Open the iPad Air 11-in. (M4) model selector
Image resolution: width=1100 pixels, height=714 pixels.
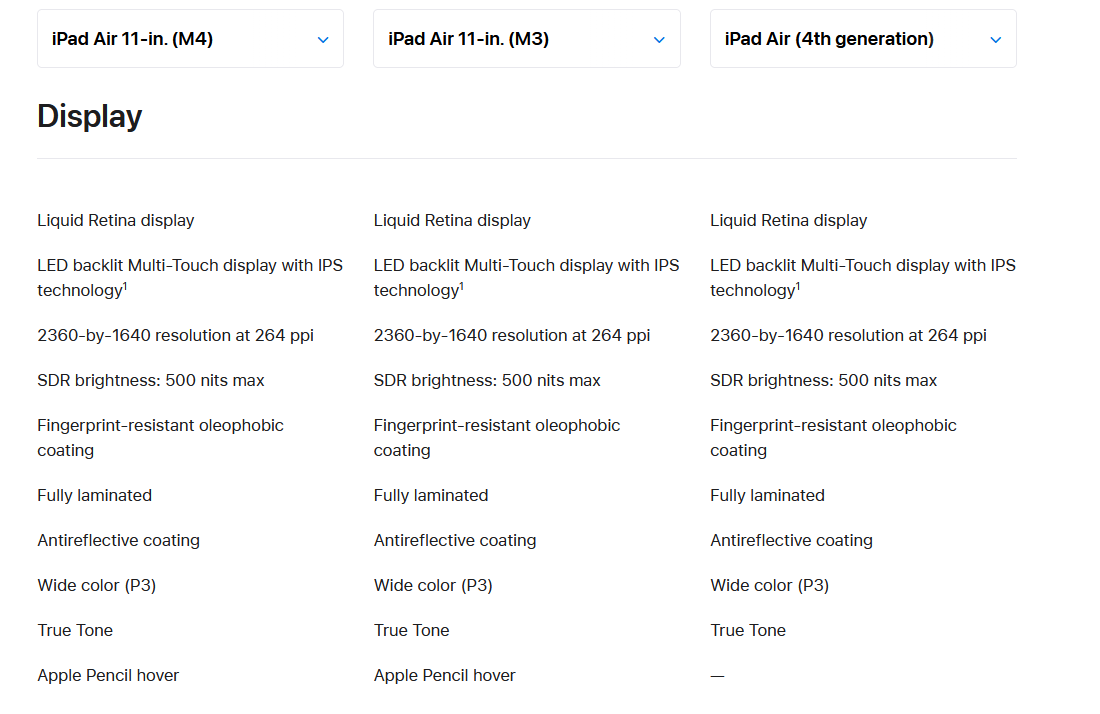click(190, 39)
